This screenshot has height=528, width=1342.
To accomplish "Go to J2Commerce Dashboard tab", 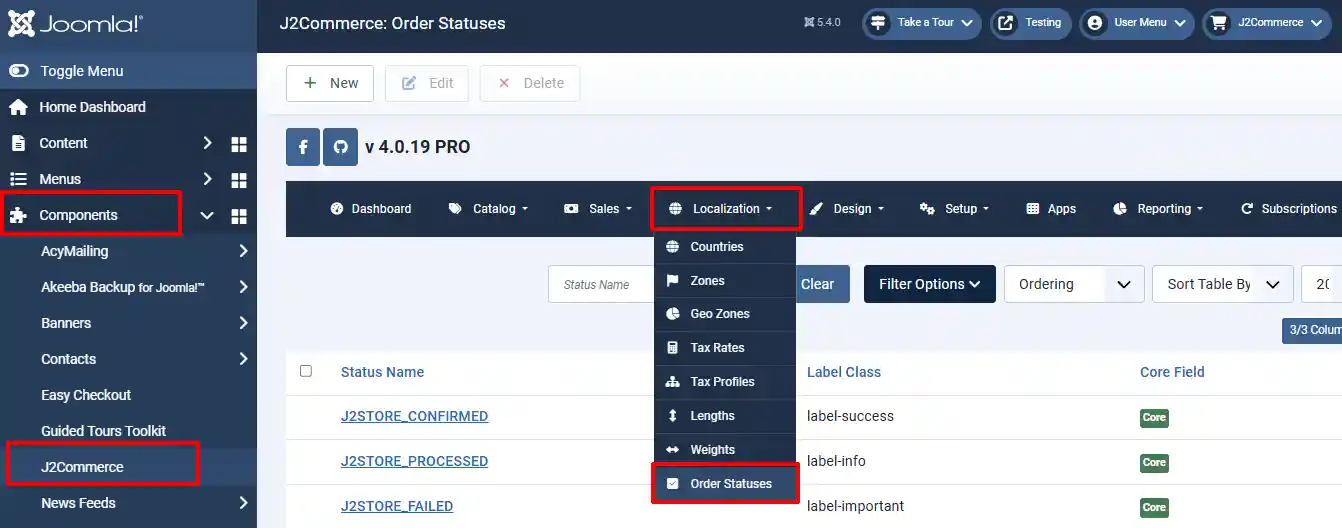I will (x=371, y=209).
